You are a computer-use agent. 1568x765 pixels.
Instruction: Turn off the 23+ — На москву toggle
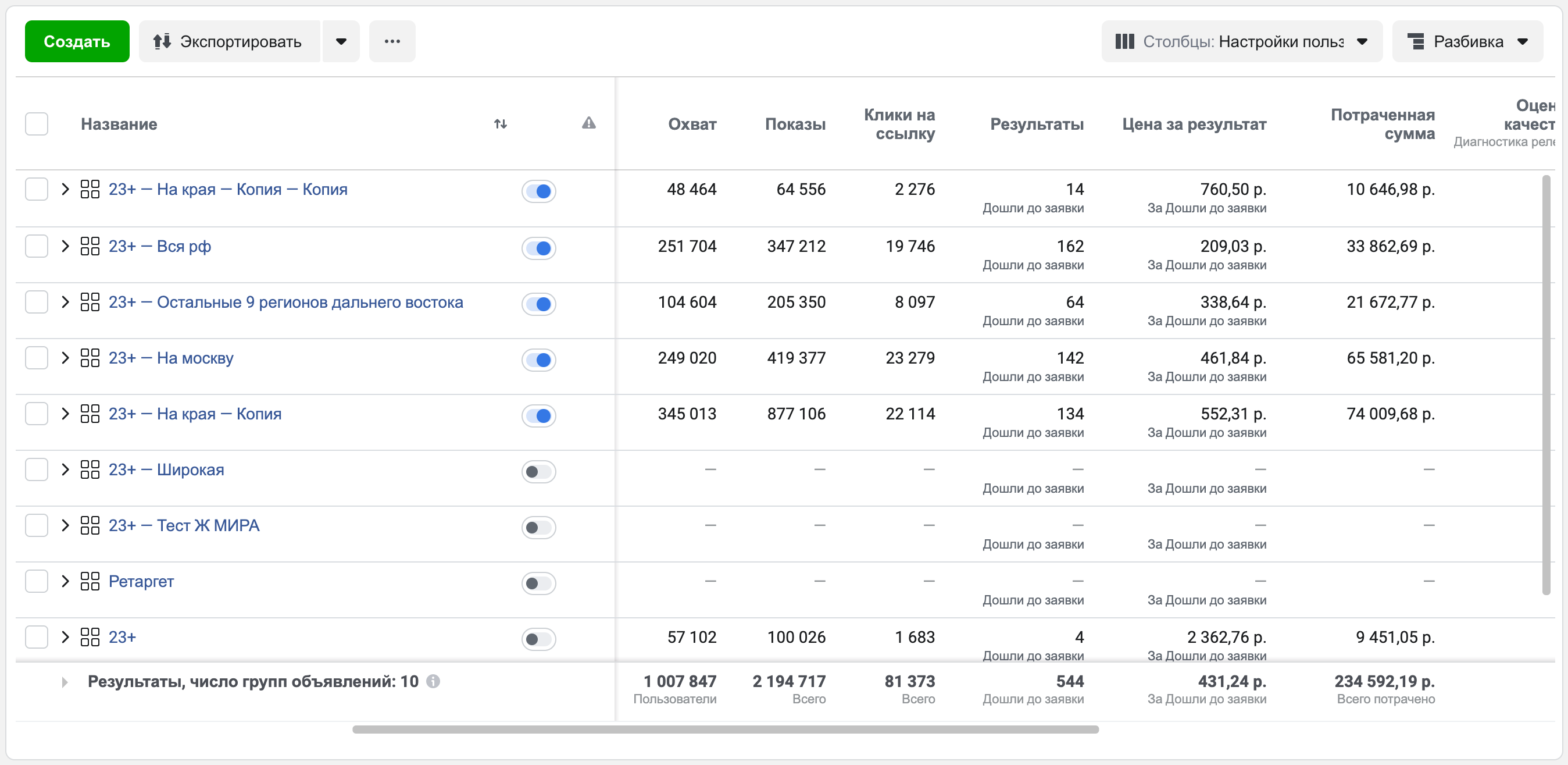point(538,360)
